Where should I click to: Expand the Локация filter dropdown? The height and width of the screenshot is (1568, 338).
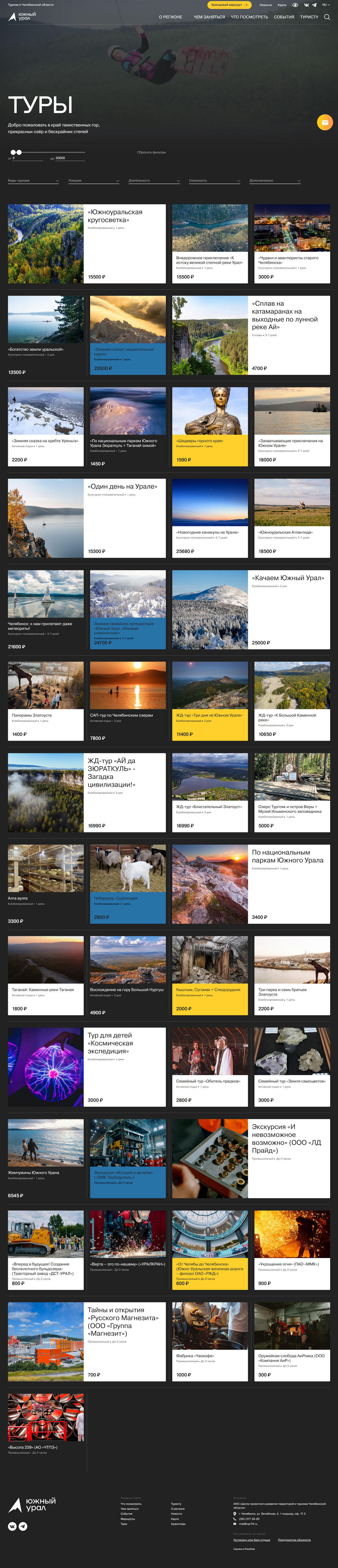pyautogui.click(x=94, y=181)
